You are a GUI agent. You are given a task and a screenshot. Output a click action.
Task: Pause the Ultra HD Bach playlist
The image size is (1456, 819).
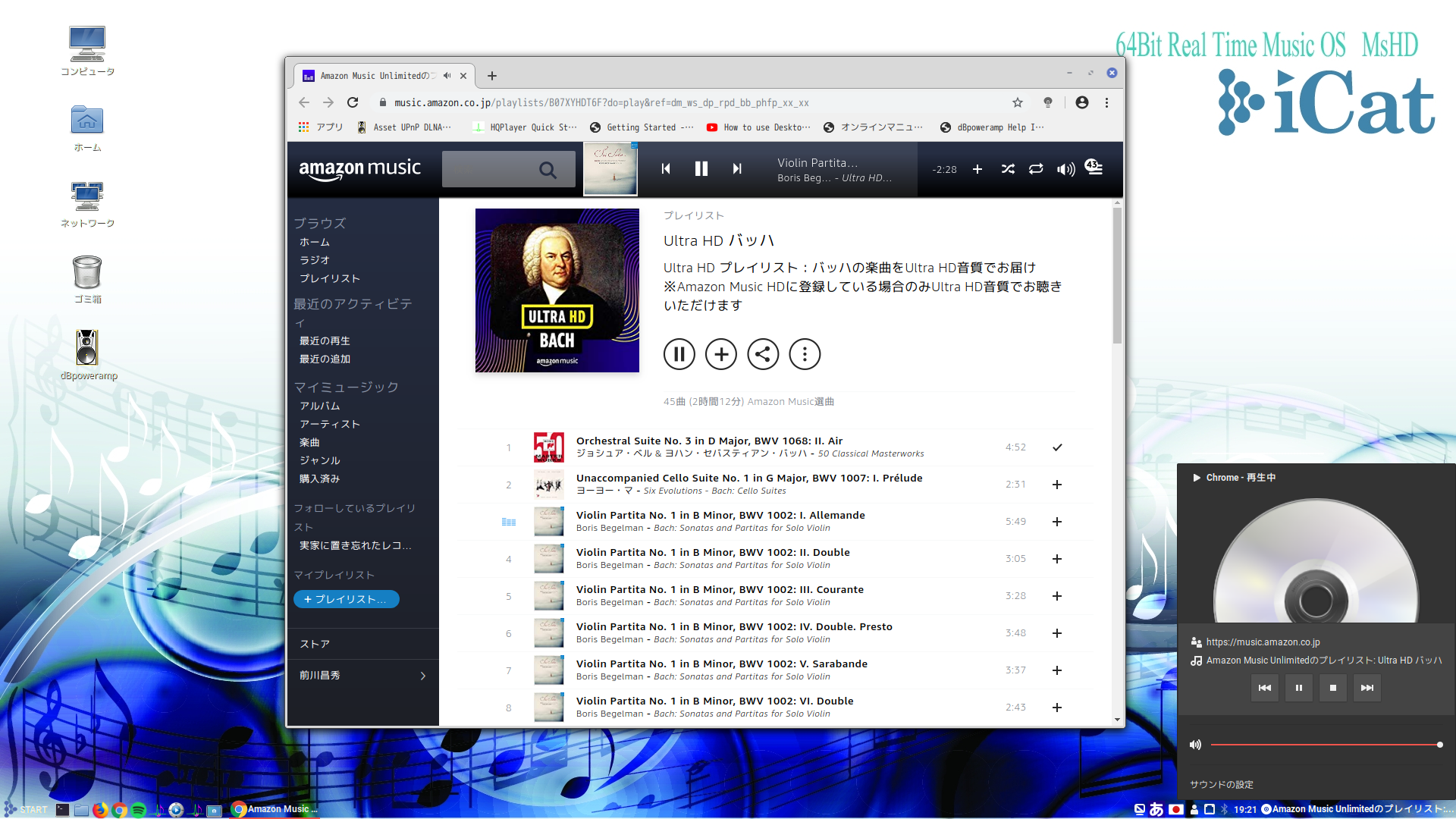[679, 354]
